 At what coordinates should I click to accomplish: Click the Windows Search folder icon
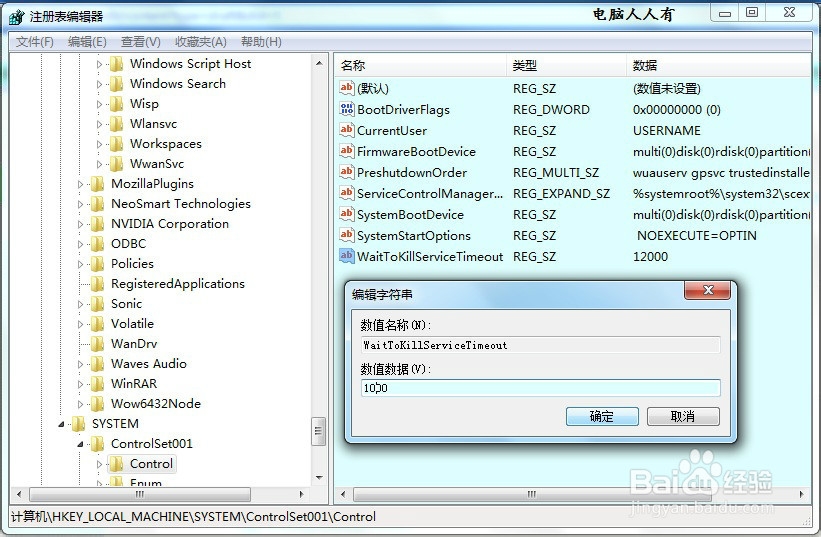point(116,84)
